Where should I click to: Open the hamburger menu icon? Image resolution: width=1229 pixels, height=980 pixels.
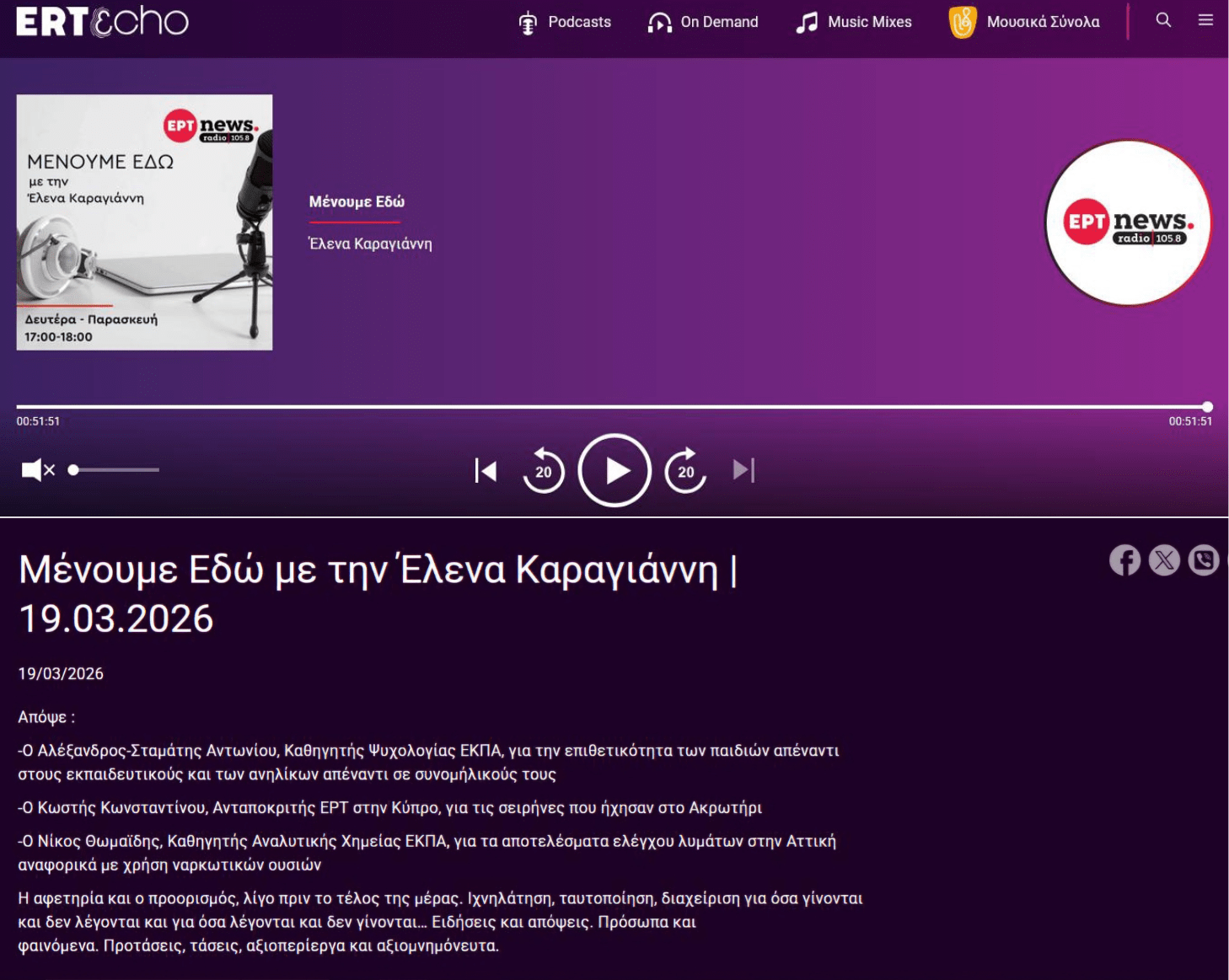pos(1205,20)
